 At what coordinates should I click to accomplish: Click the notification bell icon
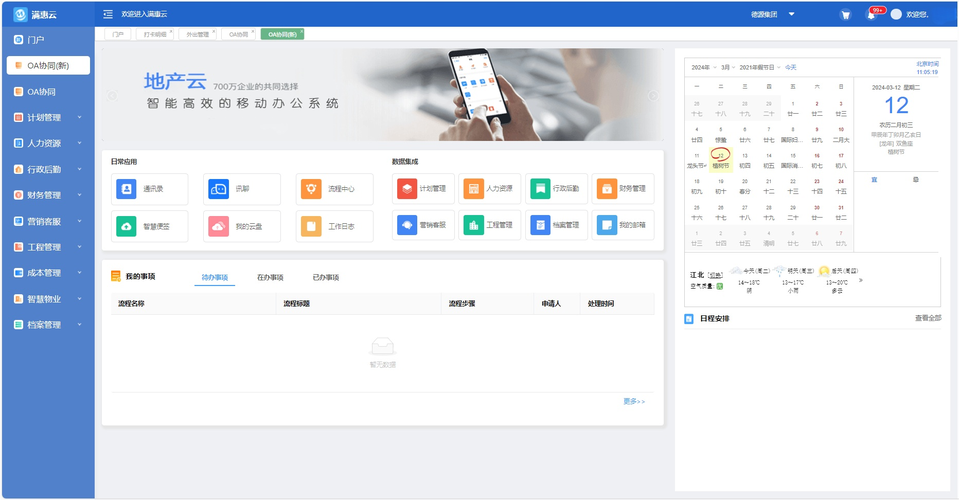(871, 15)
